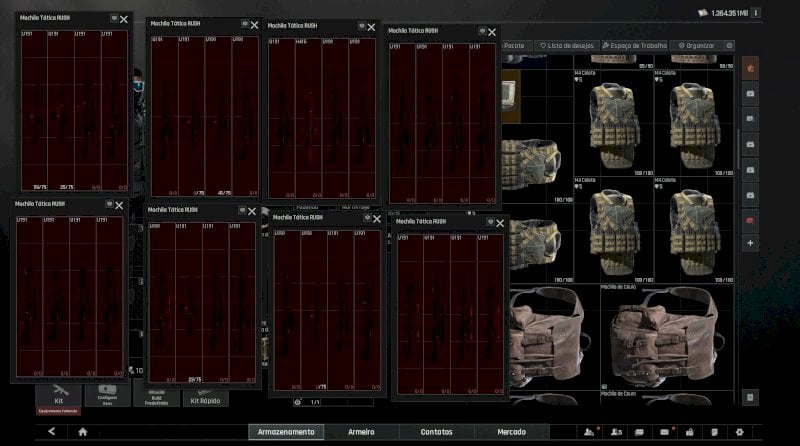Click the icon beside the 1/1 counter
This screenshot has width=800, height=446.
coord(297,402)
